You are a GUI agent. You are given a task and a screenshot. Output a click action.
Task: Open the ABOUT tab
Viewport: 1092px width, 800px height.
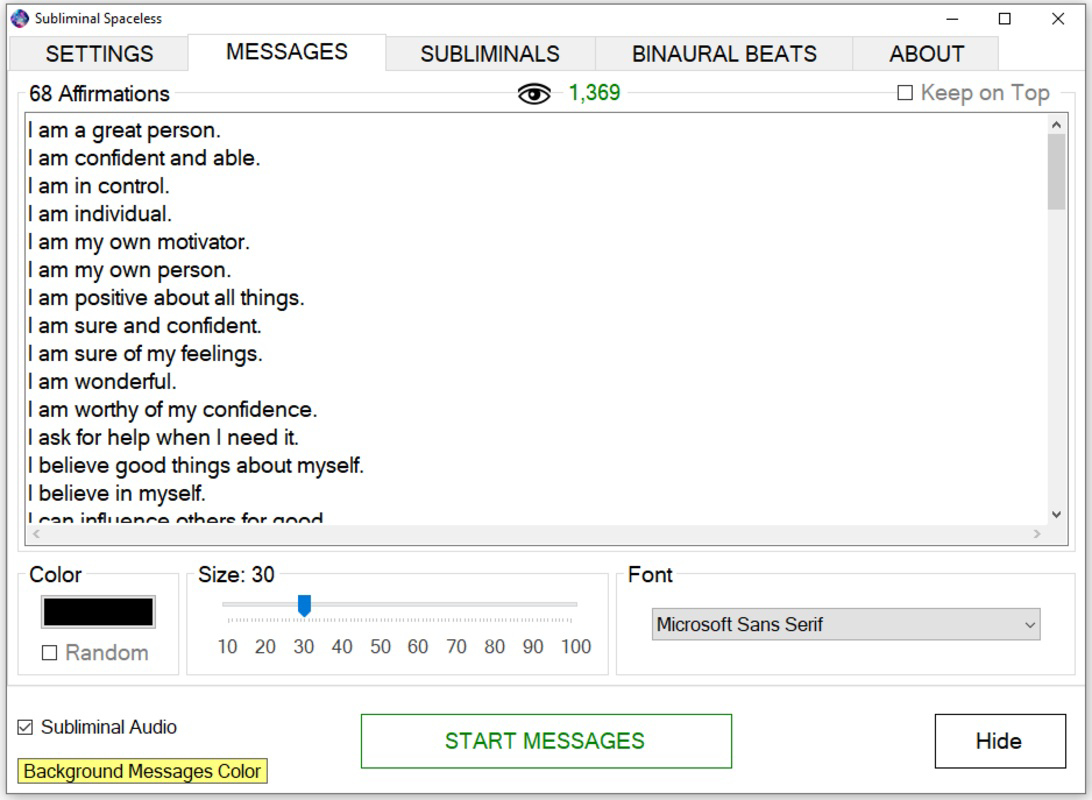tap(926, 53)
